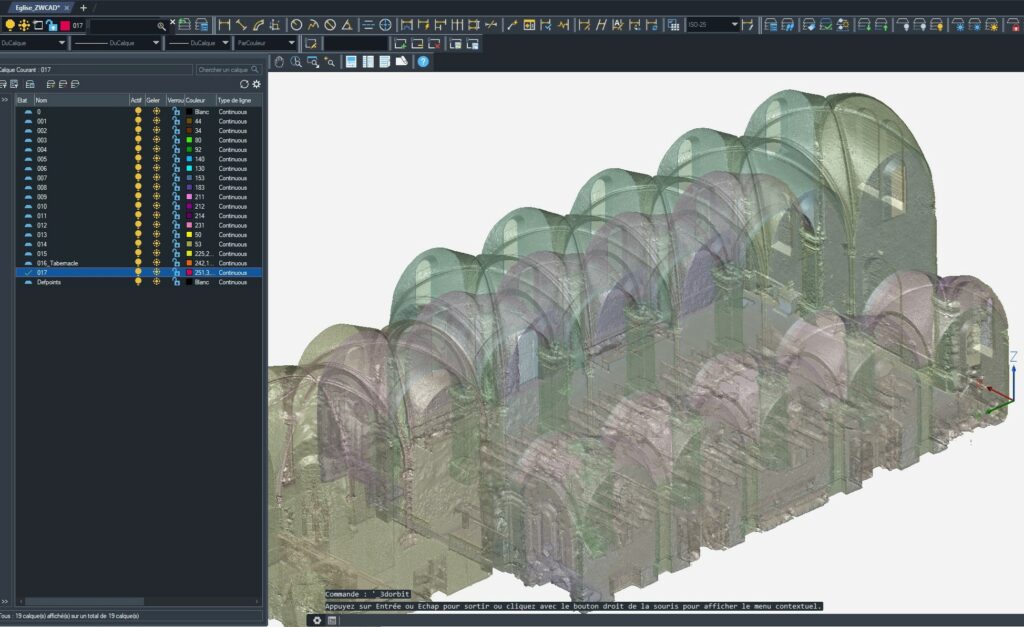This screenshot has height=627, width=1024.
Task: Click Continuous linetype of layer 012
Action: [232, 225]
